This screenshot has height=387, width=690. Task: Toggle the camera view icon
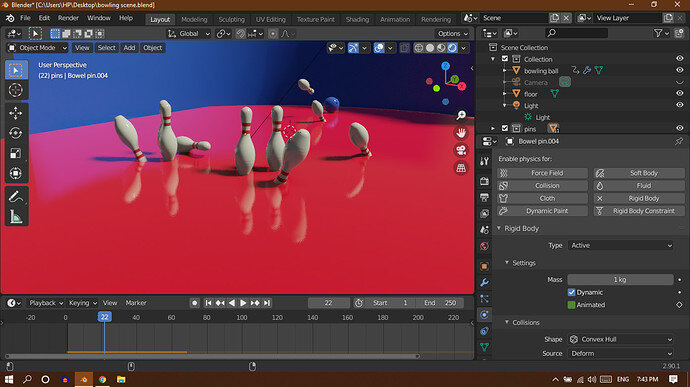pyautogui.click(x=461, y=150)
